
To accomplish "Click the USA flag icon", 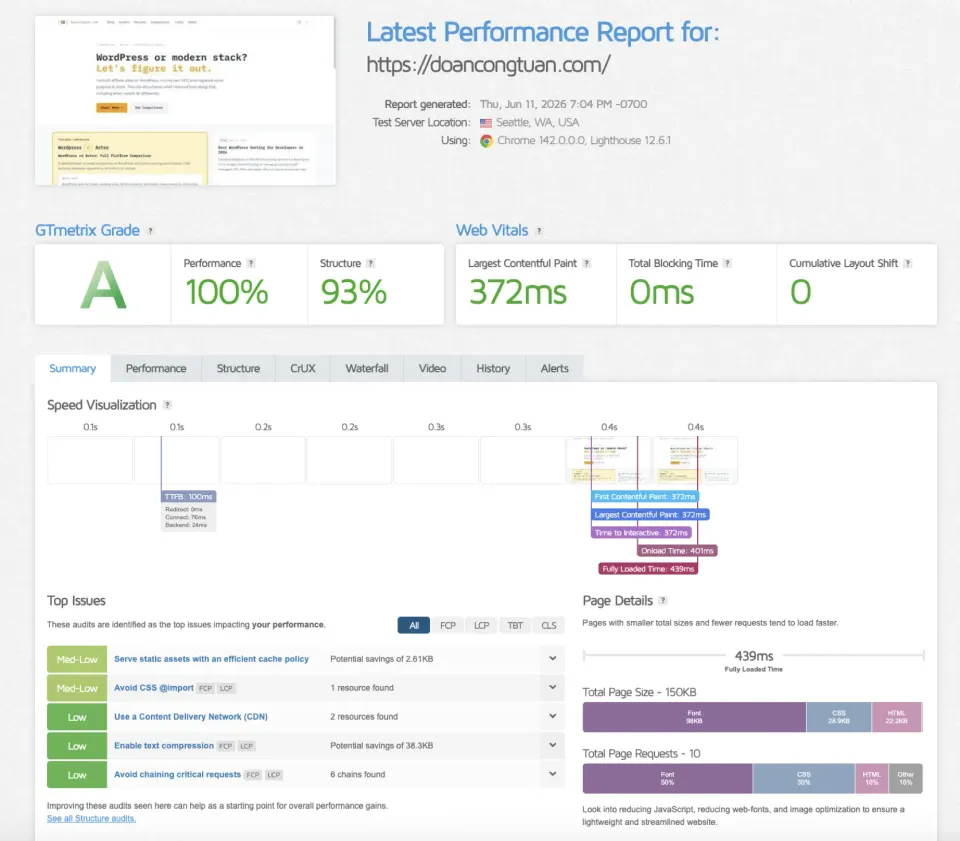I will click(486, 122).
